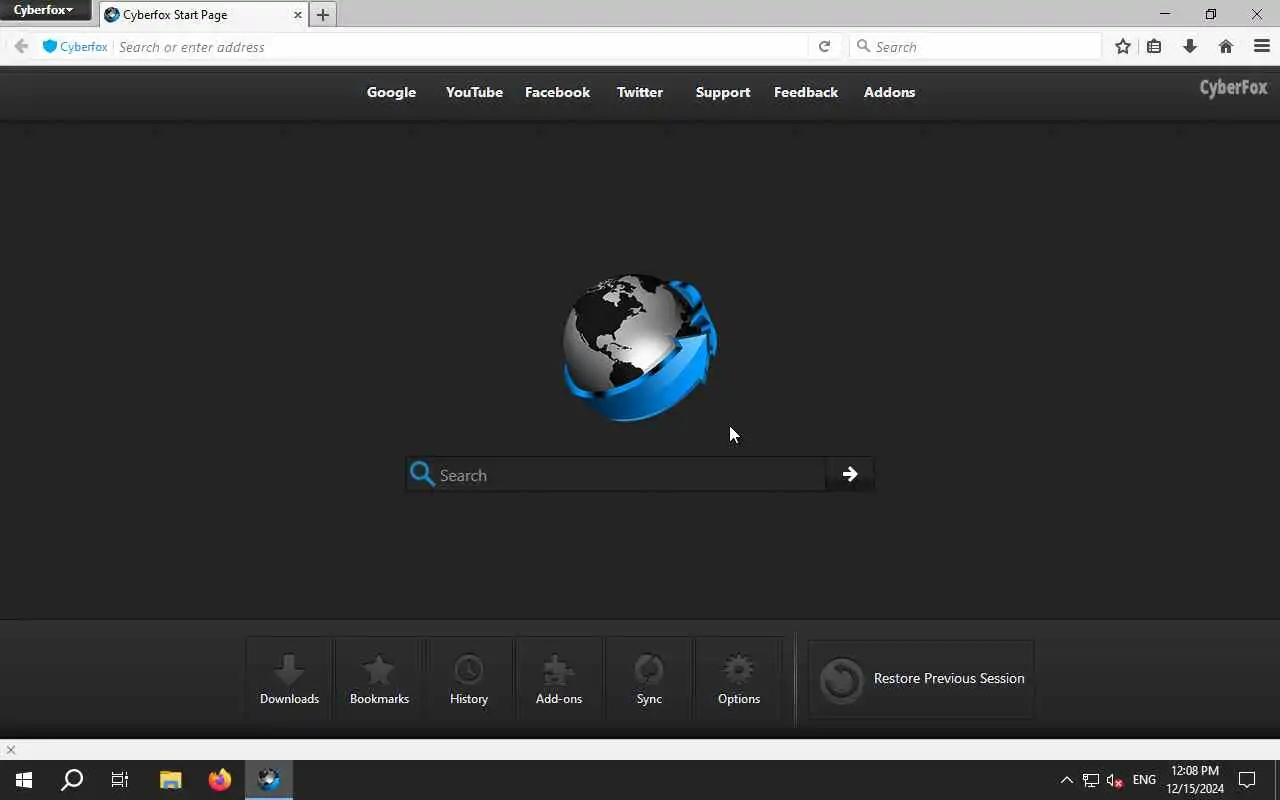Screen dimensions: 1280x800
Task: Open Options from the start page
Action: click(x=739, y=678)
